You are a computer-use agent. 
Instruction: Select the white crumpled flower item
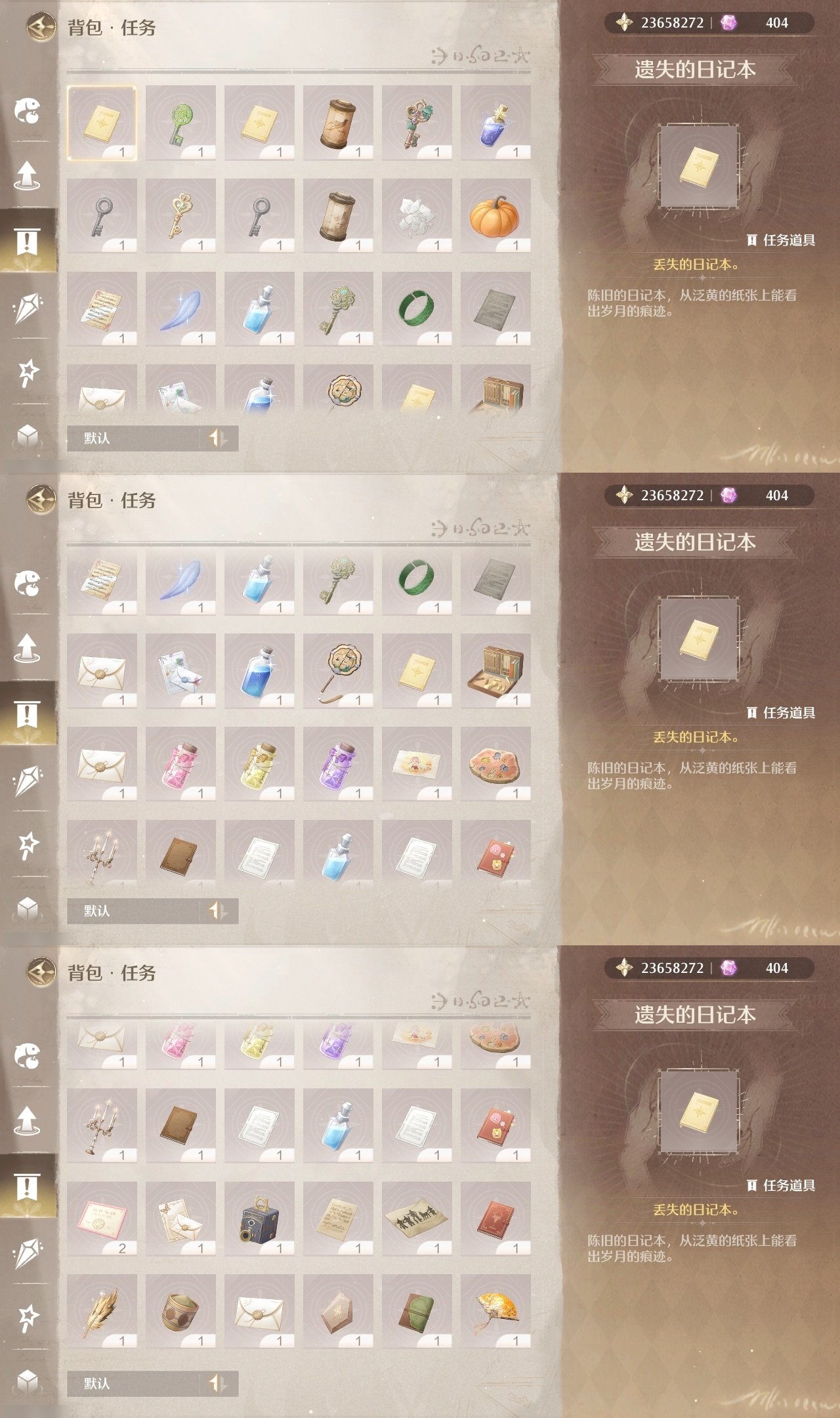pyautogui.click(x=417, y=215)
